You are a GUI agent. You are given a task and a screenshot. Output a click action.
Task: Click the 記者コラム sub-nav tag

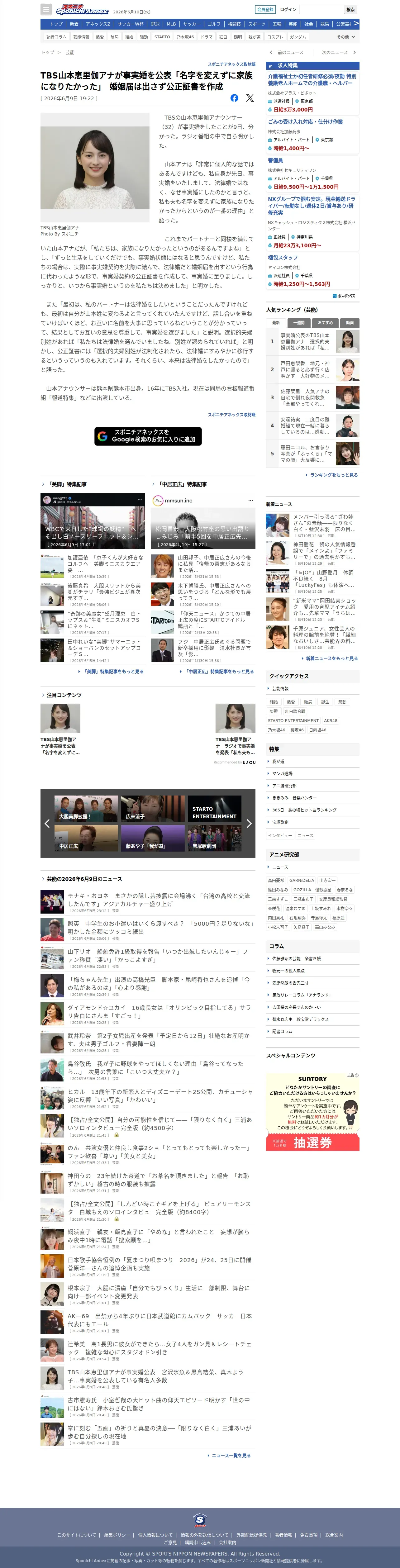[x=57, y=37]
